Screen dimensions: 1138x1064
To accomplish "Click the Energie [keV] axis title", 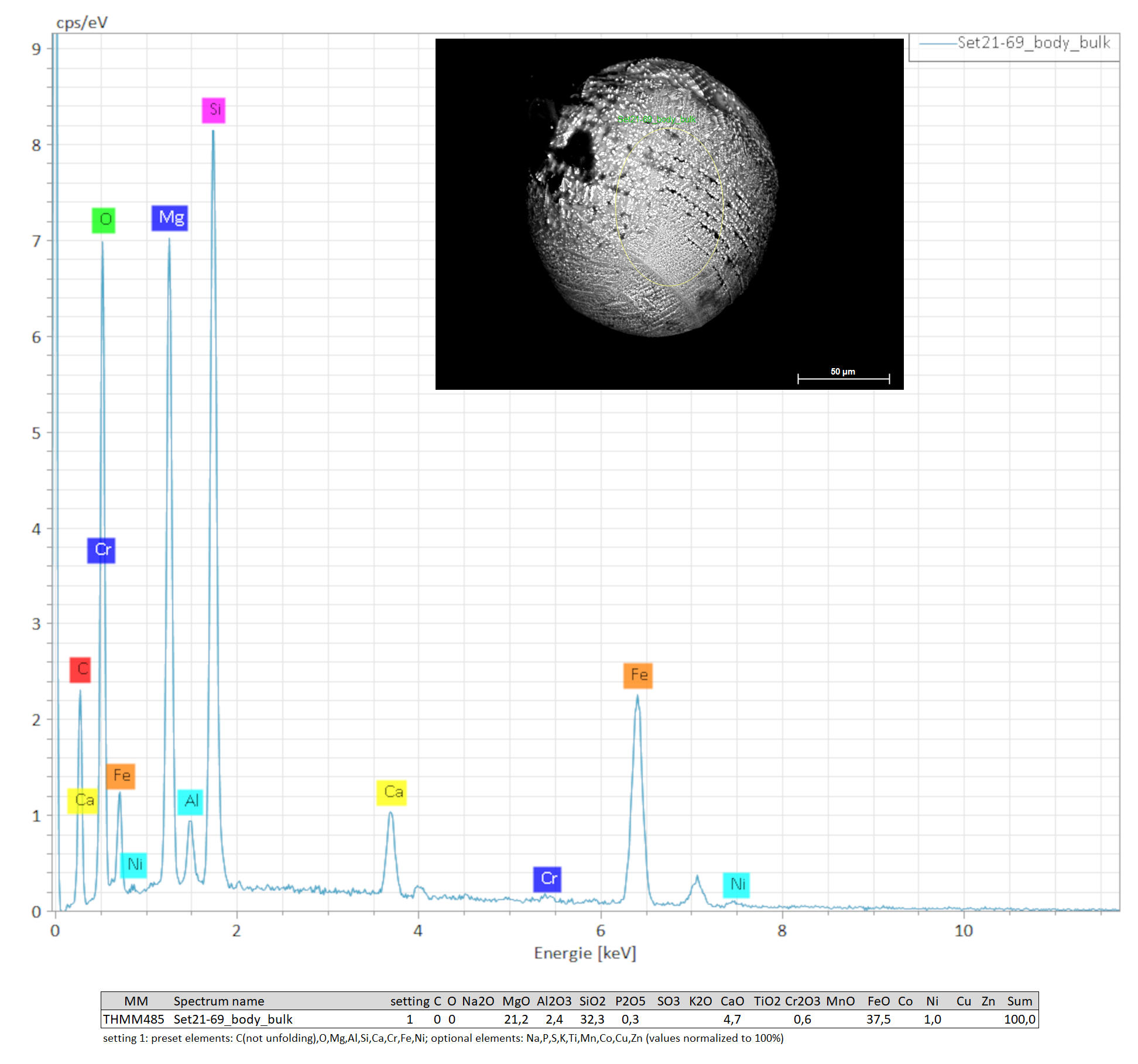I will (584, 953).
